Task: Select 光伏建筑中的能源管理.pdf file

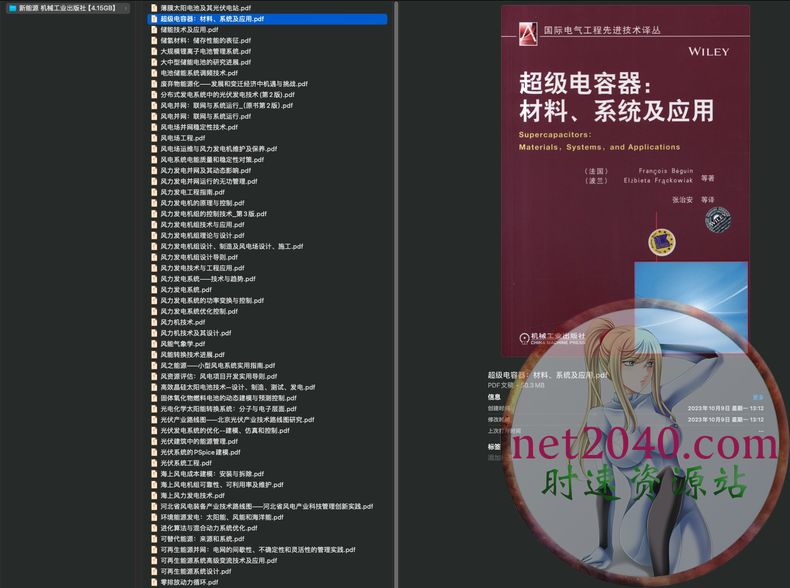Action: [205, 441]
